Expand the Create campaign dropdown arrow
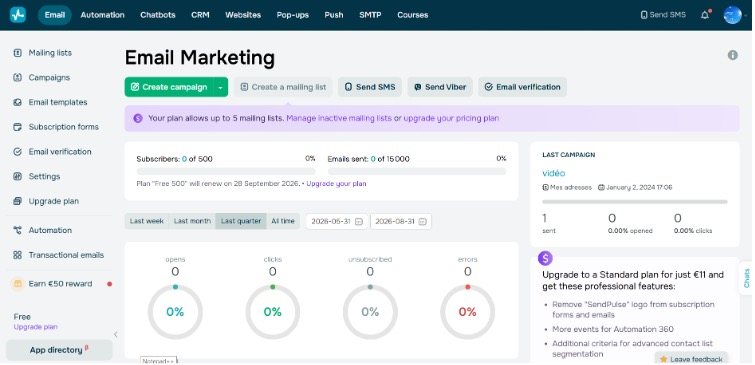Viewport: 755px width, 365px height. (221, 87)
